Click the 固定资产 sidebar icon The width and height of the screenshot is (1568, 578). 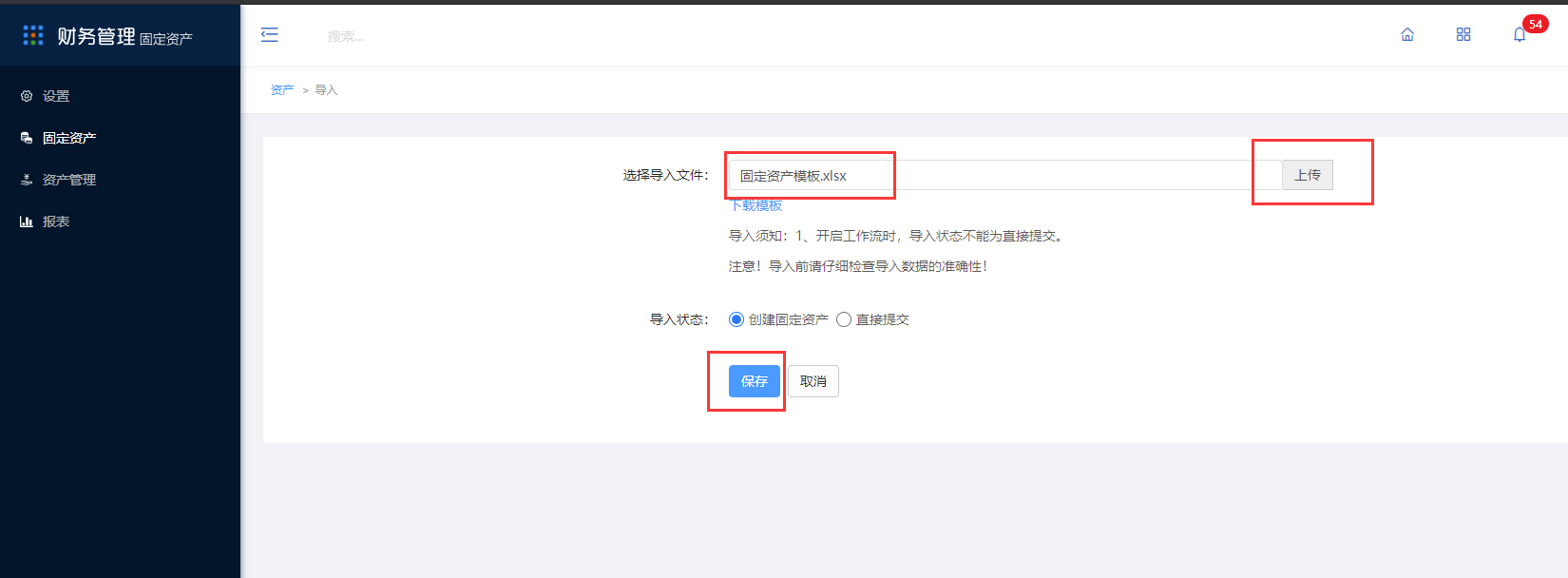click(27, 138)
